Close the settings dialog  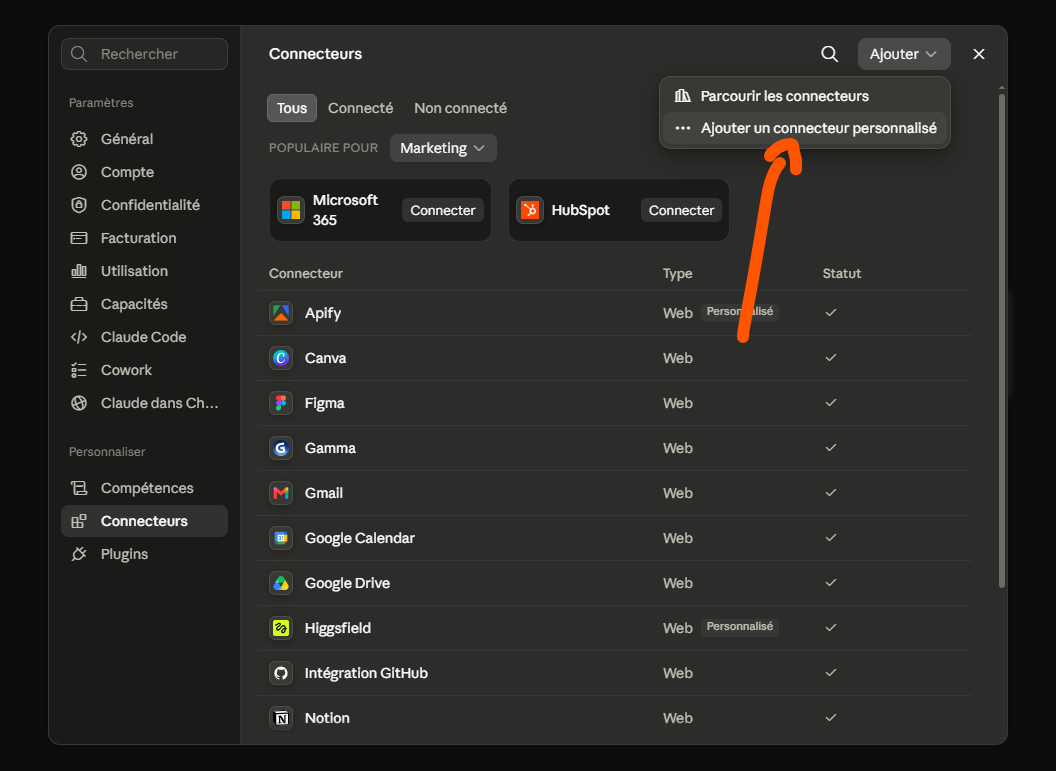[979, 54]
